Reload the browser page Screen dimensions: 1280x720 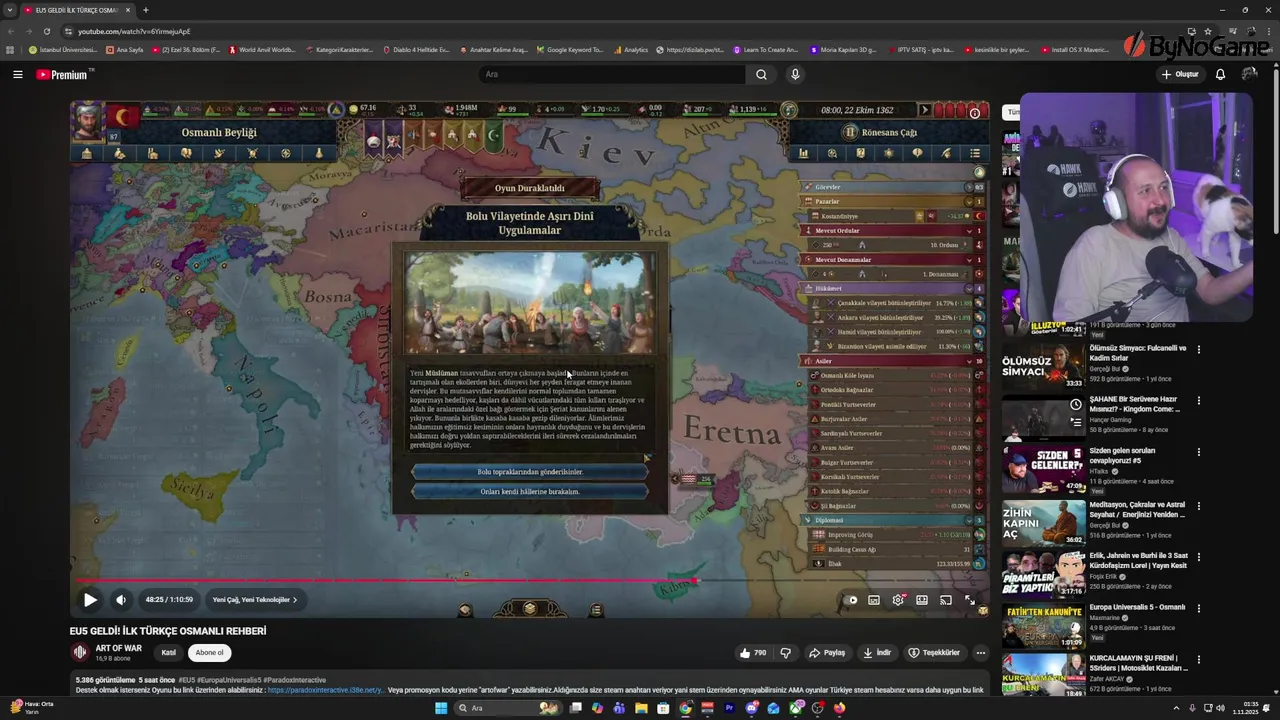tap(46, 31)
